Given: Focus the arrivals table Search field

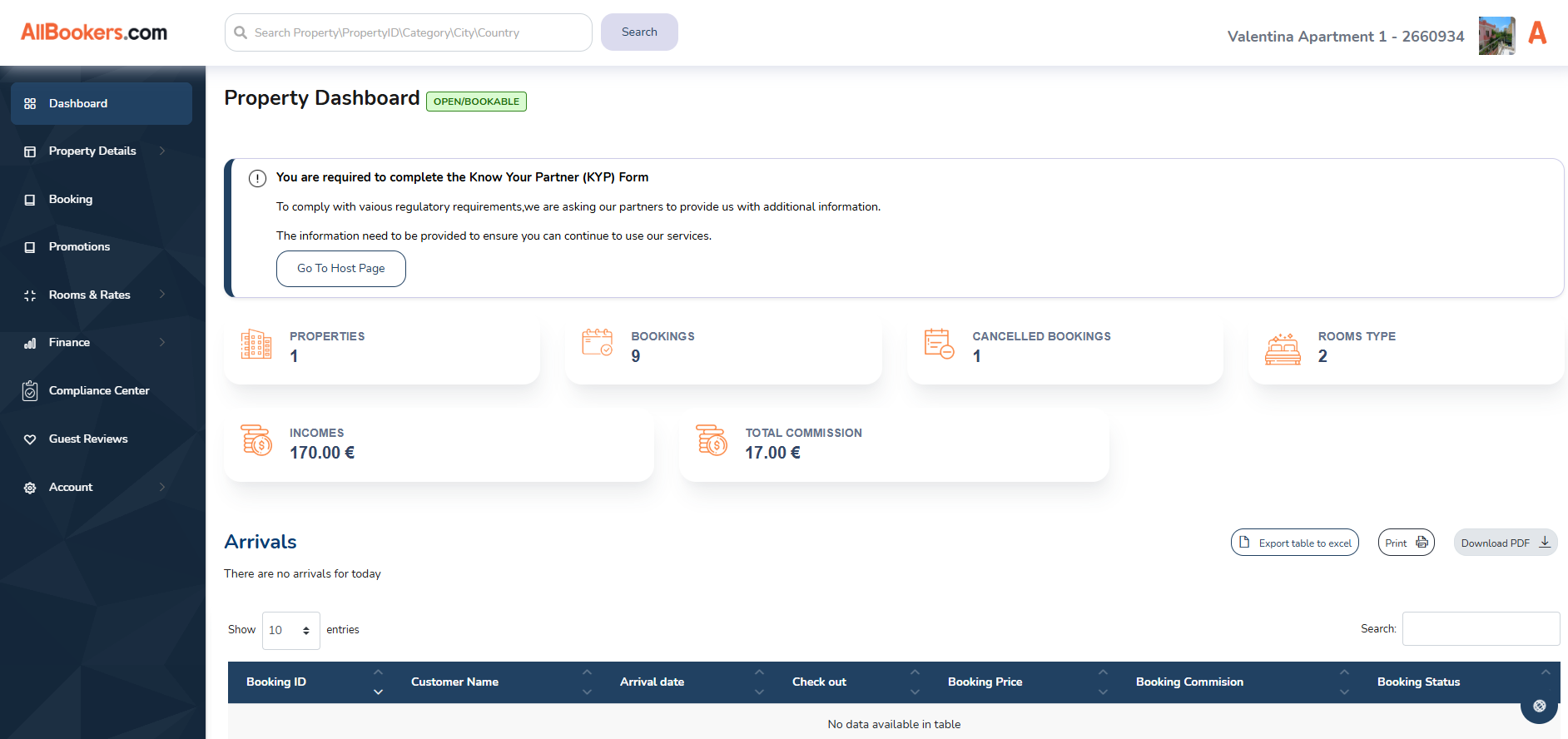Looking at the screenshot, I should (x=1481, y=629).
